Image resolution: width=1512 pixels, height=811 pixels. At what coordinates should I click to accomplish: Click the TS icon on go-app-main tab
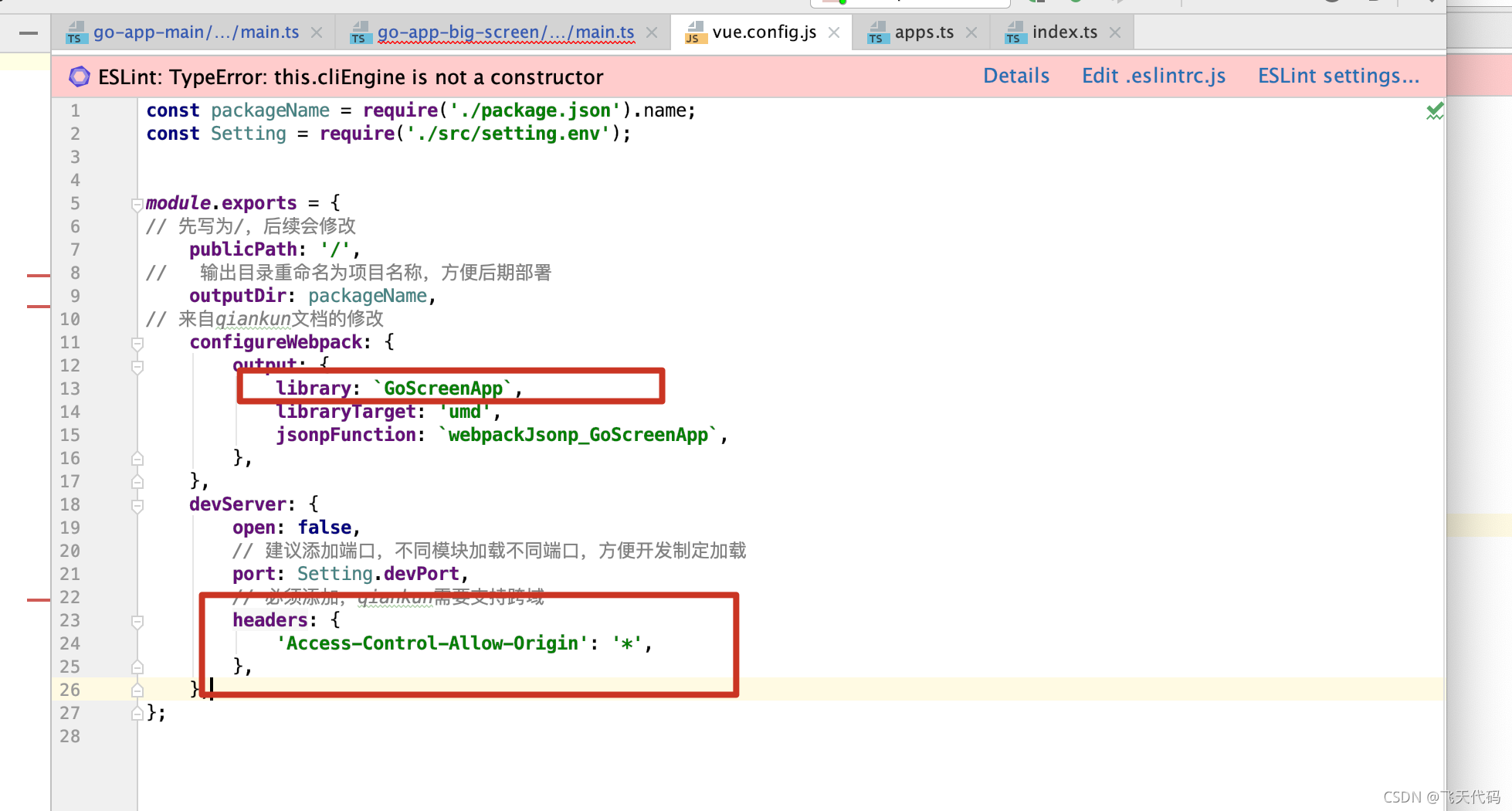[76, 32]
